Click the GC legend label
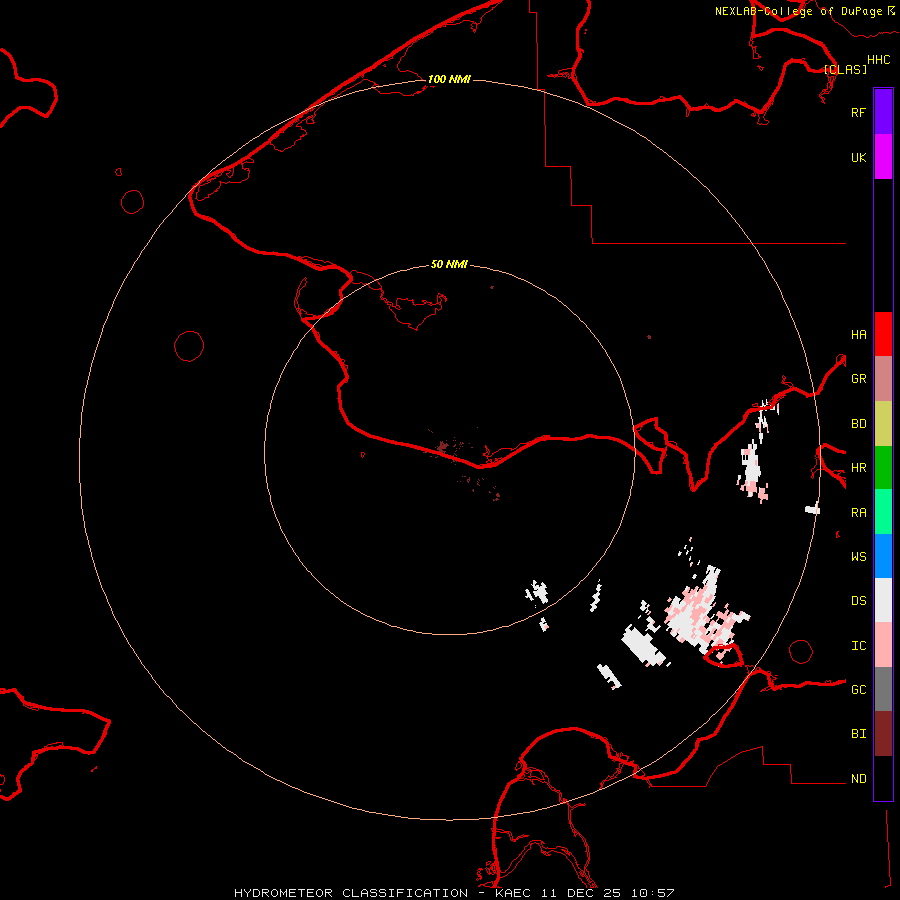This screenshot has height=900, width=900. [x=858, y=690]
